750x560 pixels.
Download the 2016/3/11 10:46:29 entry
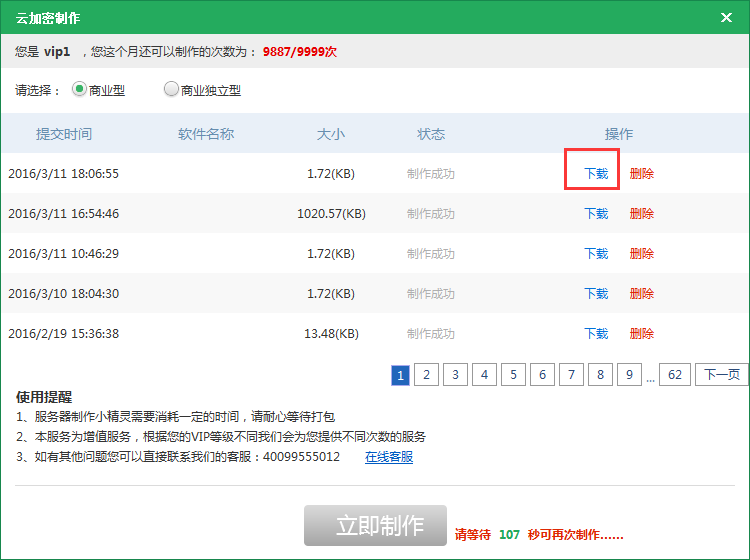point(596,253)
